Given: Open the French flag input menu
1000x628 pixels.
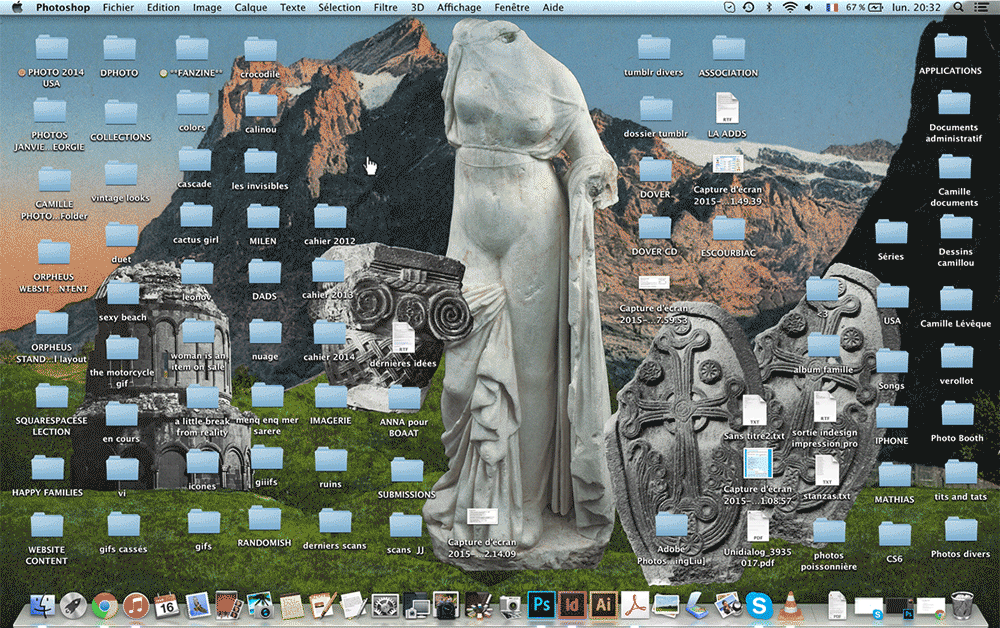Looking at the screenshot, I should pyautogui.click(x=832, y=7).
